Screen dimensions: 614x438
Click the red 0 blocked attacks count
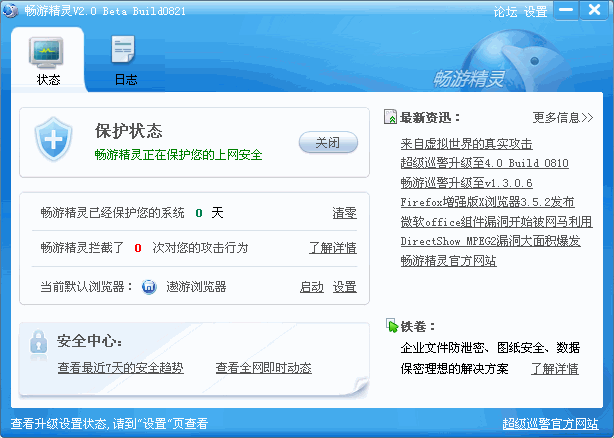138,248
